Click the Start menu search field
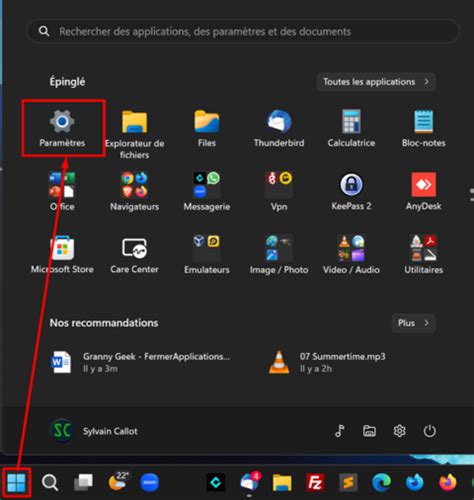Screen dimensions: 474x500 tap(243, 31)
